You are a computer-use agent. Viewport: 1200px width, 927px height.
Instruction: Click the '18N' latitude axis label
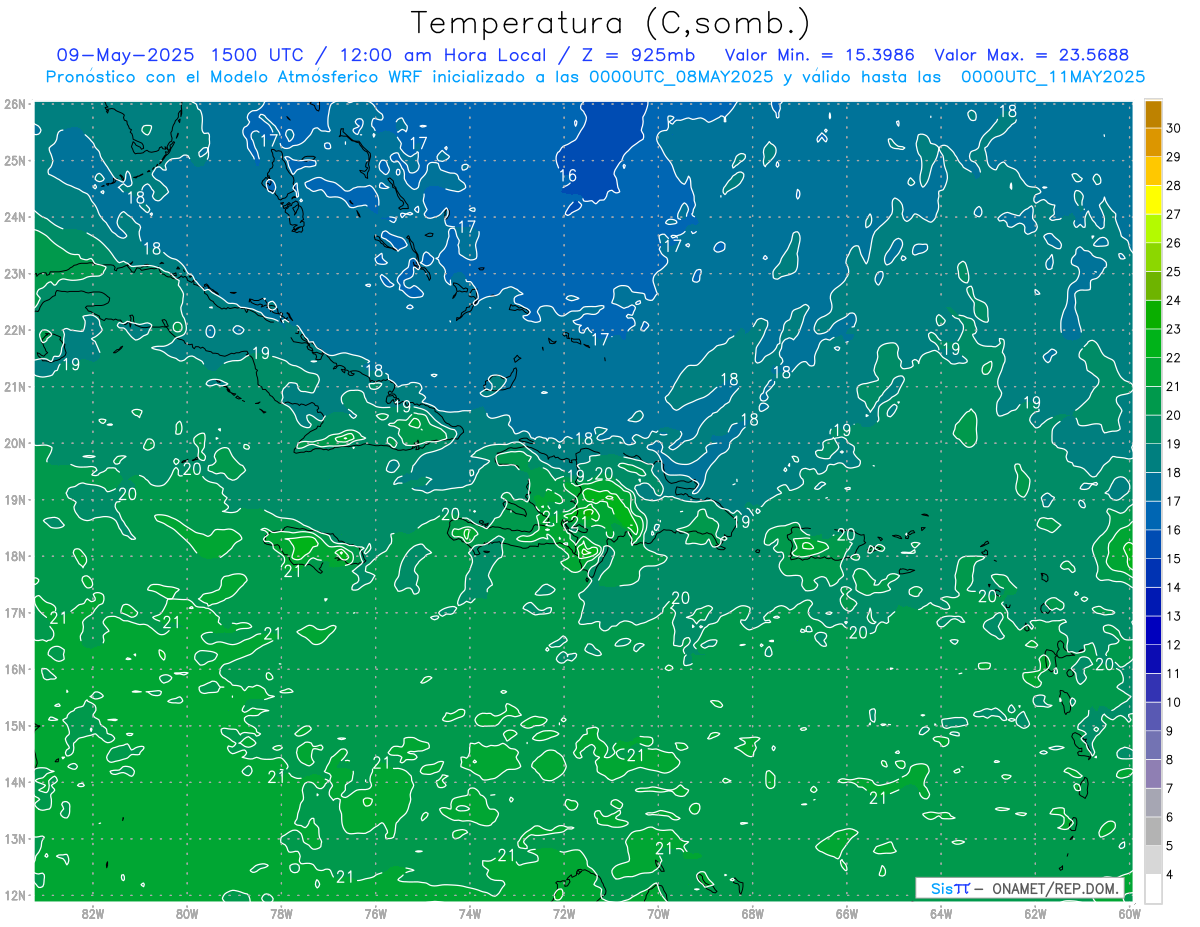tap(15, 556)
